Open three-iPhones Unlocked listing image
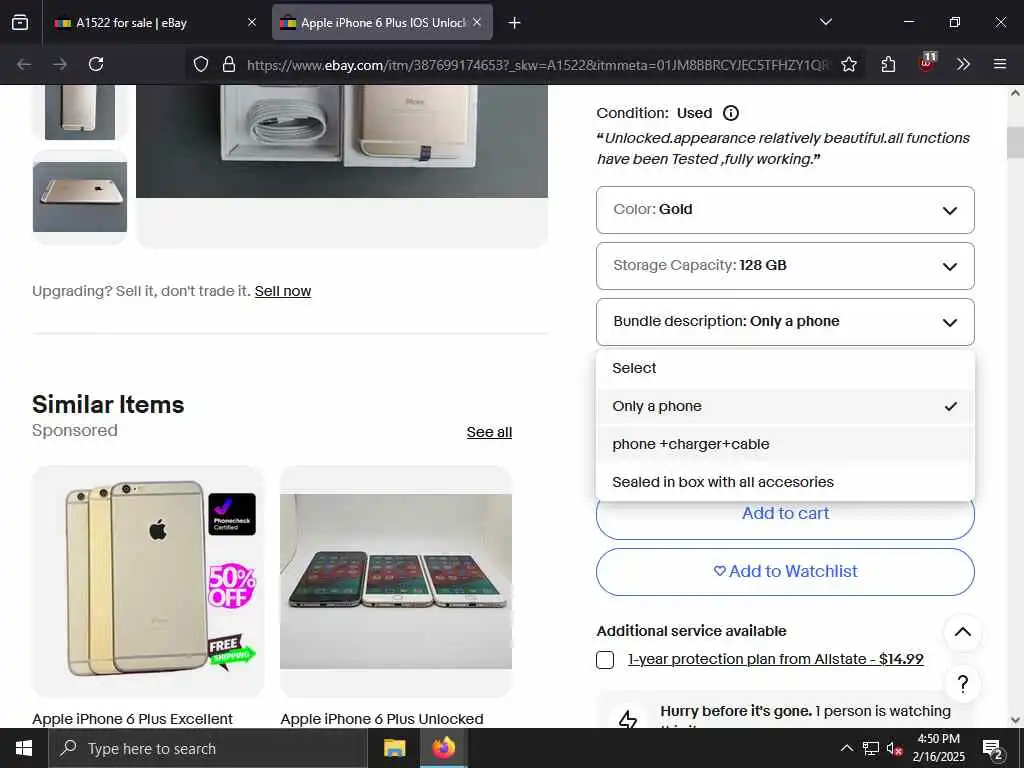This screenshot has width=1024, height=768. pyautogui.click(x=396, y=581)
